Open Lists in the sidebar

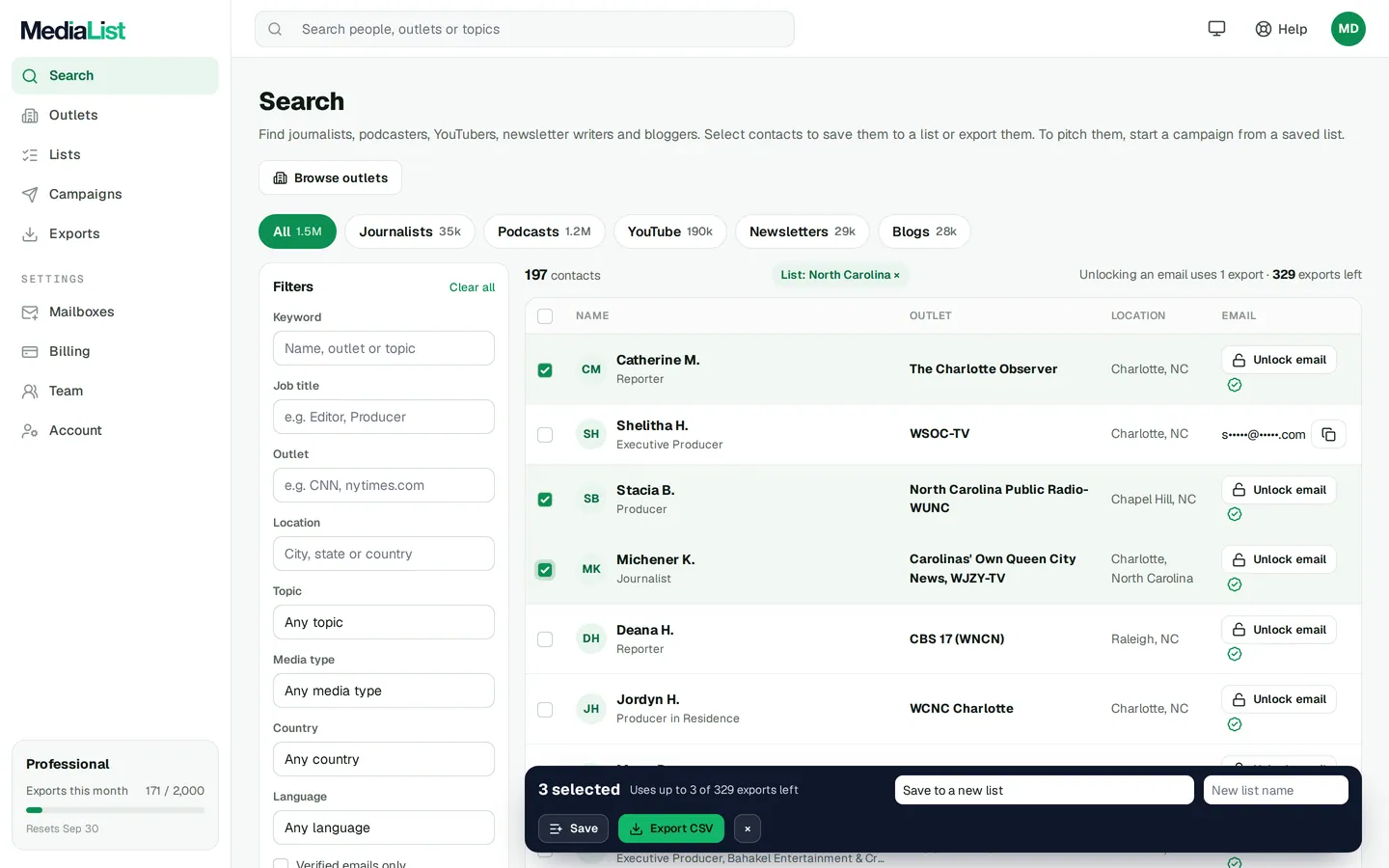(x=115, y=154)
